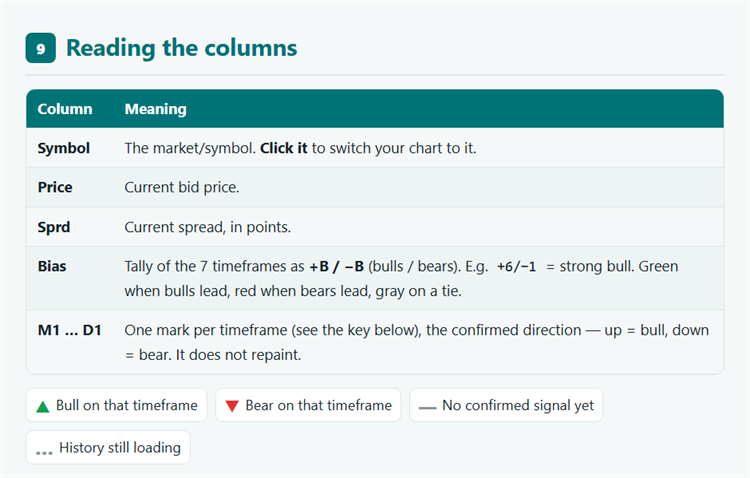Click the 'Current bid price.' description
750x478 pixels.
tap(182, 187)
